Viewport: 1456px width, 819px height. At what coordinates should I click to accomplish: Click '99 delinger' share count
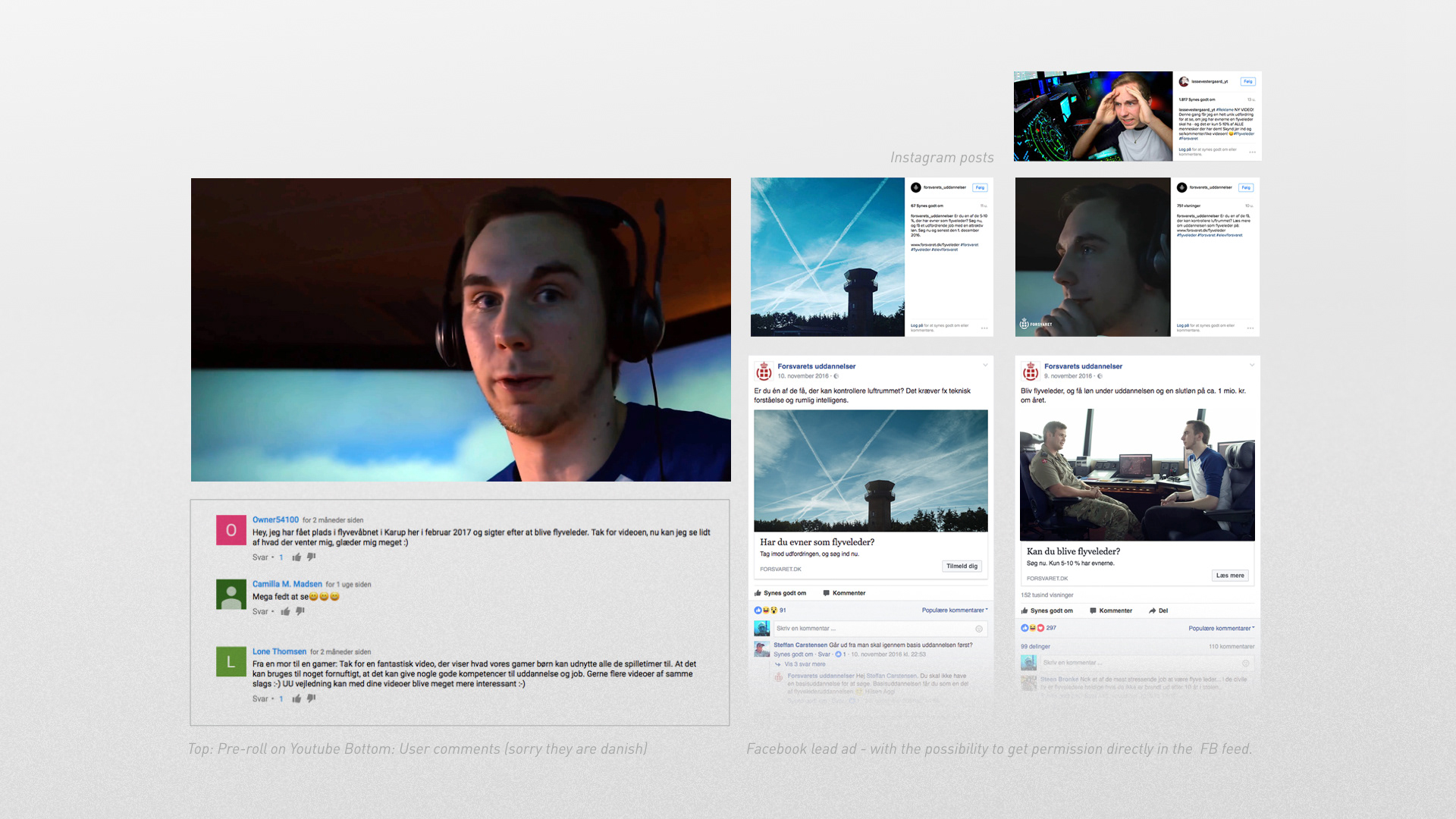[x=1035, y=647]
